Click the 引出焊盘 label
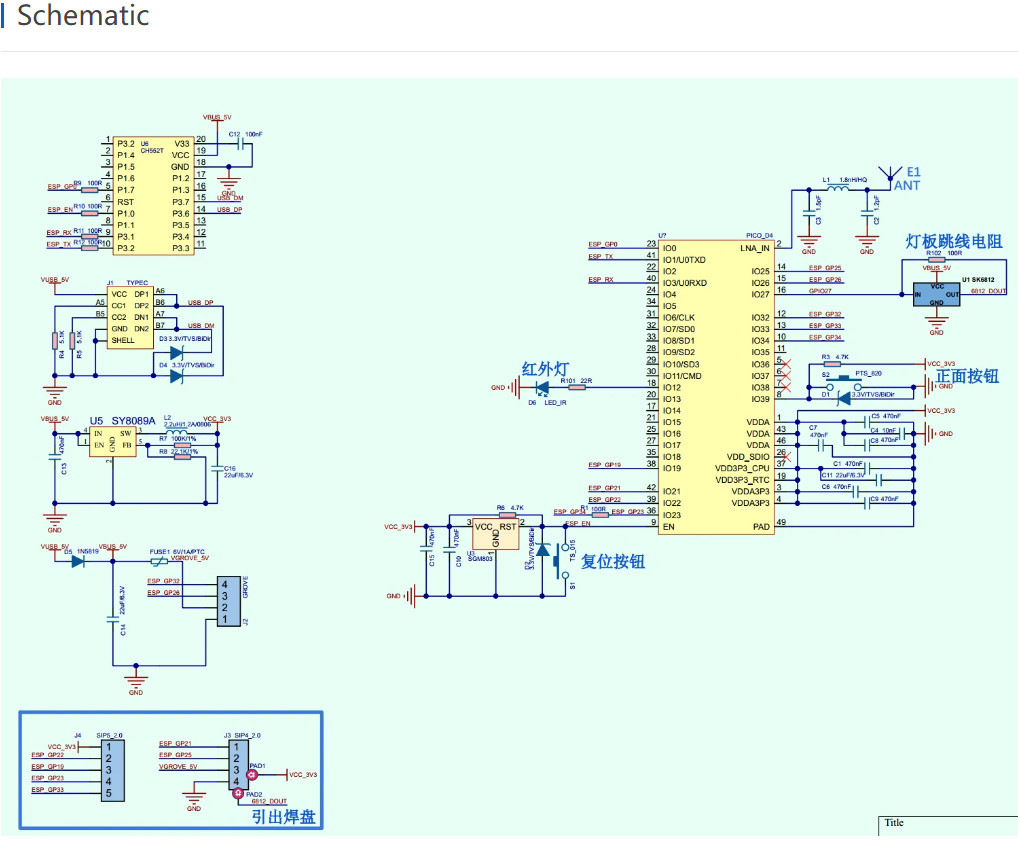The height and width of the screenshot is (841, 1018). click(282, 817)
